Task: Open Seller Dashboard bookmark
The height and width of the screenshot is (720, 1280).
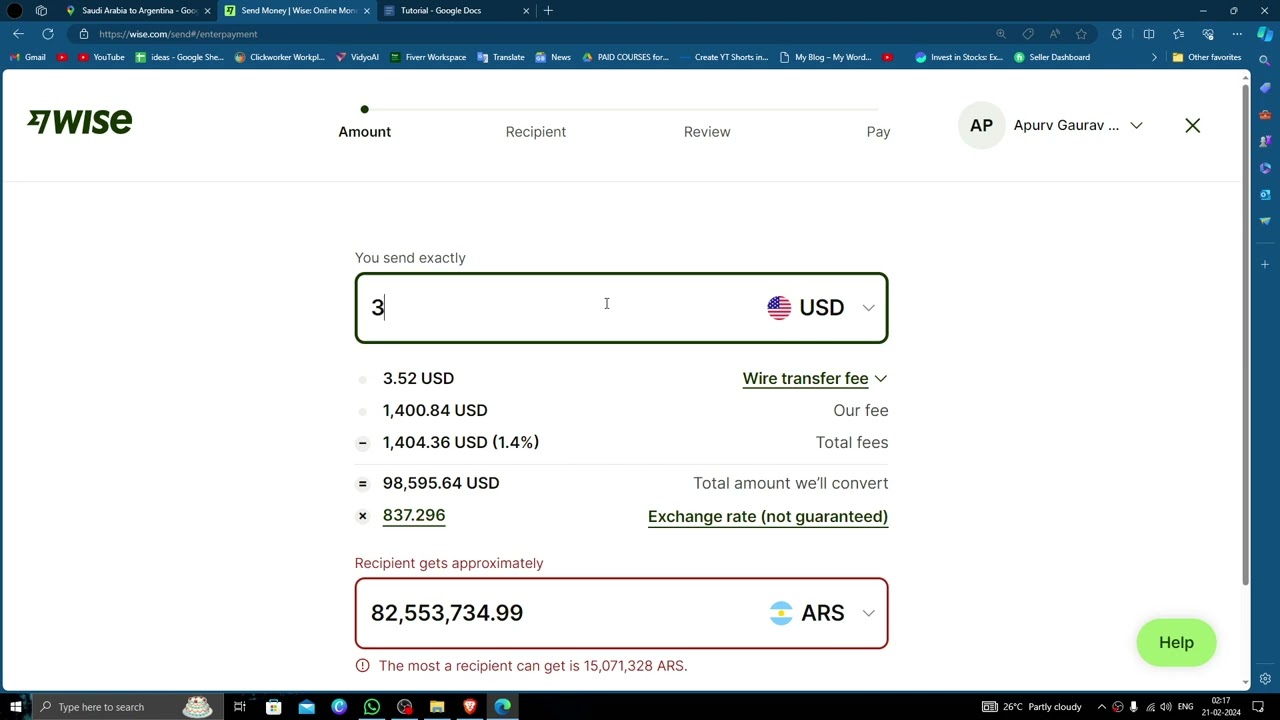Action: click(1052, 57)
